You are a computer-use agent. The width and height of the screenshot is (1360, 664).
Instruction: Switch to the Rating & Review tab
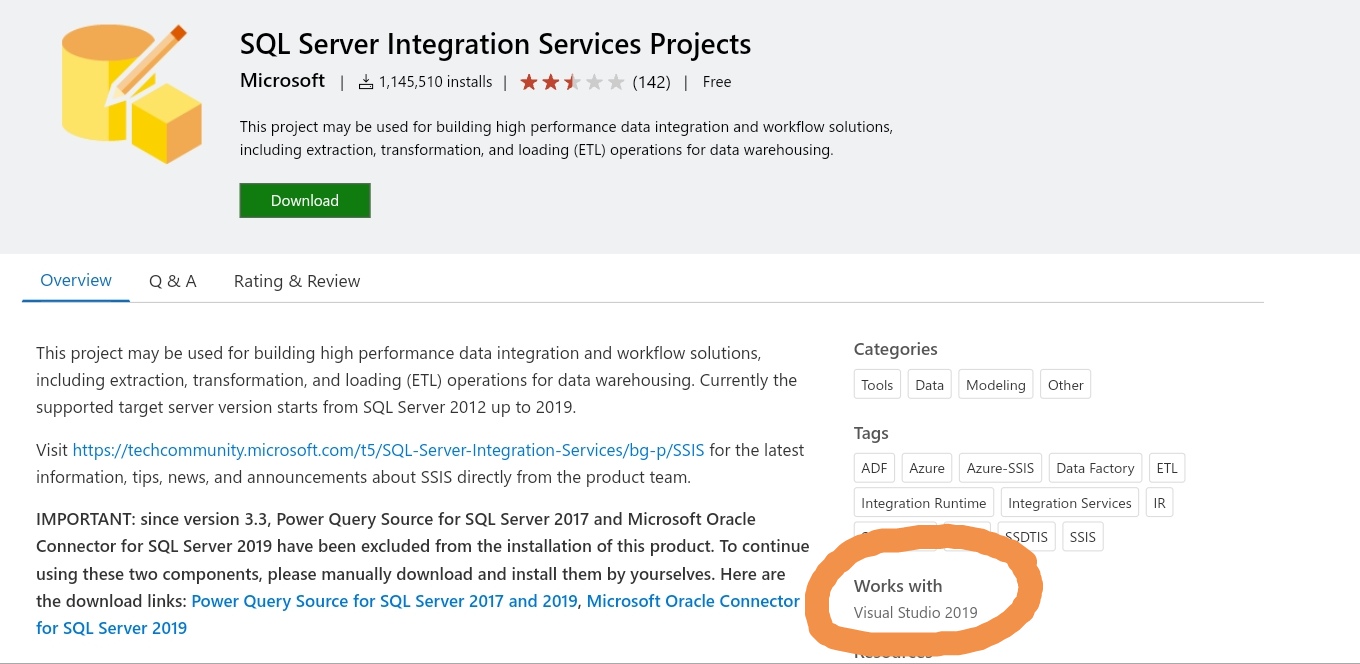tap(297, 281)
